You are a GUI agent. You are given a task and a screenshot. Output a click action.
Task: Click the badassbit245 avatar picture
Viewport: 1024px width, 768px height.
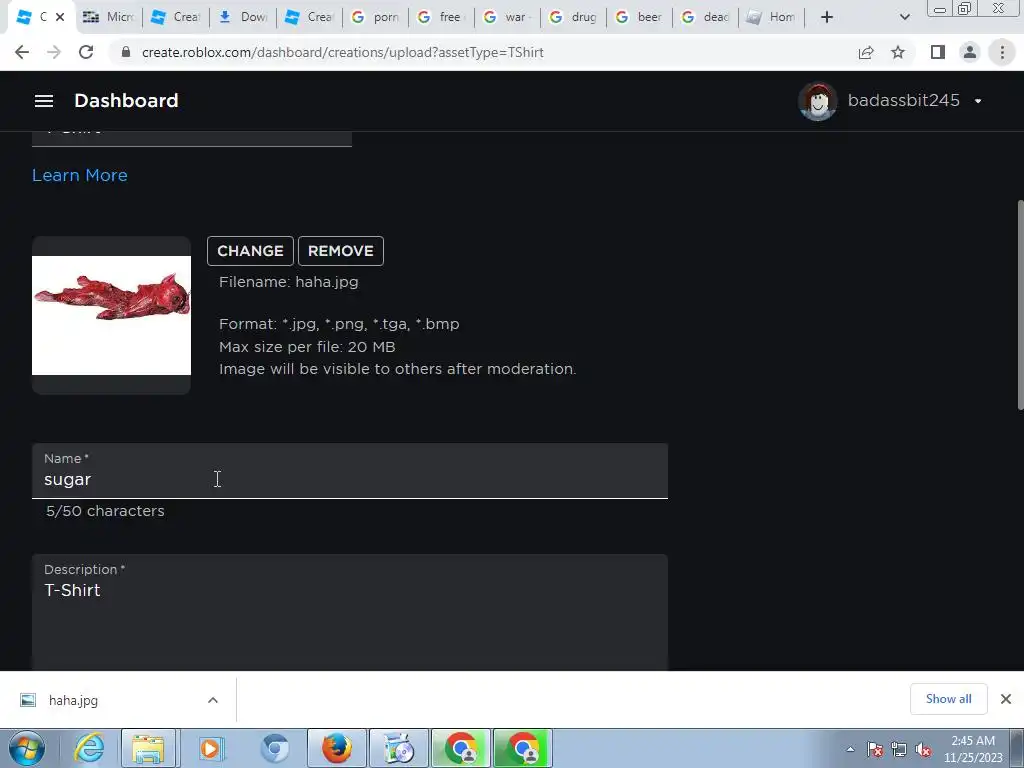[x=818, y=101]
